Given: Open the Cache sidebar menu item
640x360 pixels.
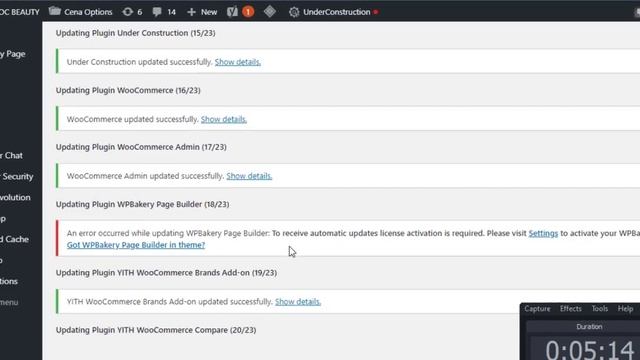Looking at the screenshot, I should [x=14, y=239].
